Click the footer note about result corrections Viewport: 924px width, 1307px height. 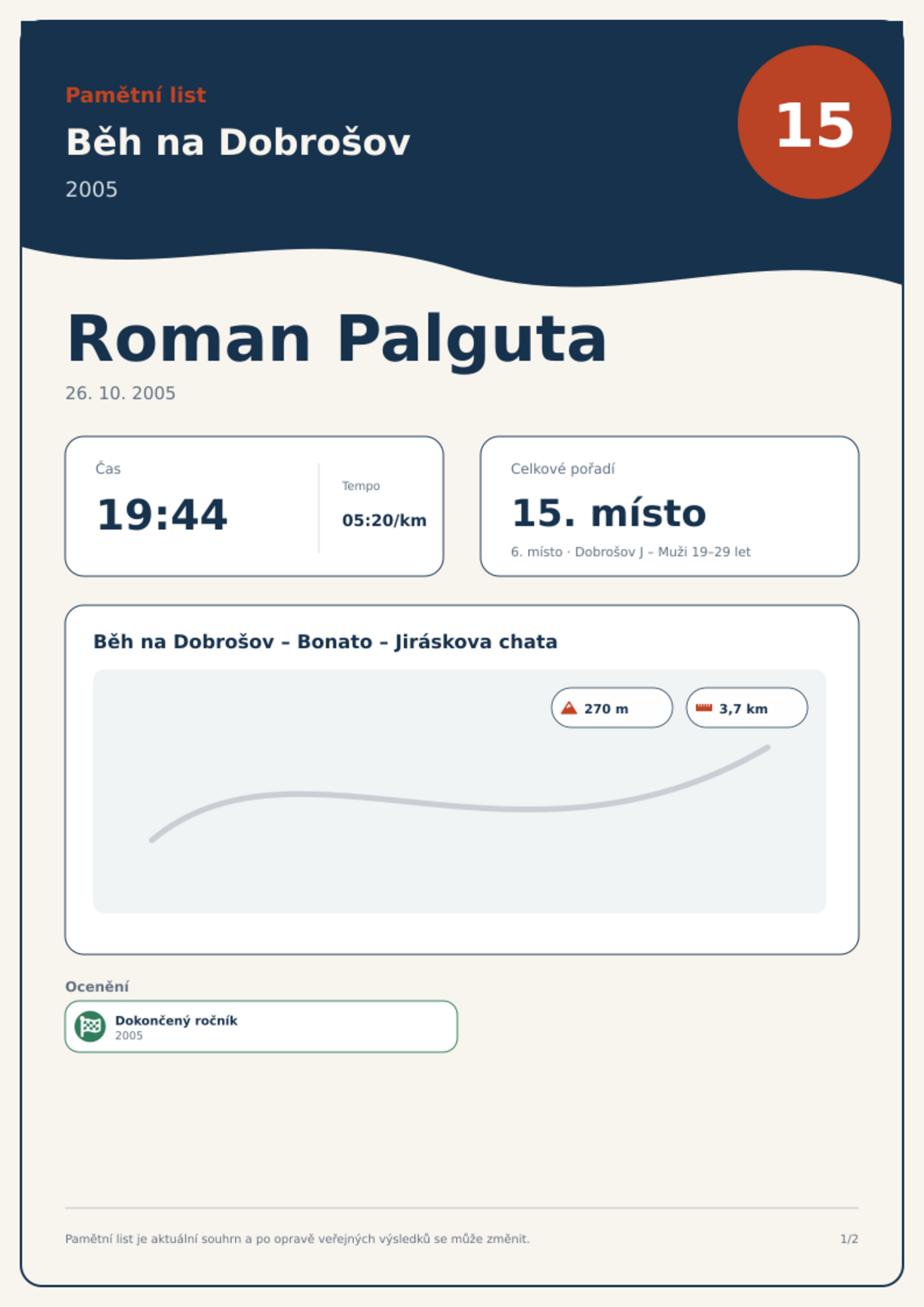(297, 1239)
